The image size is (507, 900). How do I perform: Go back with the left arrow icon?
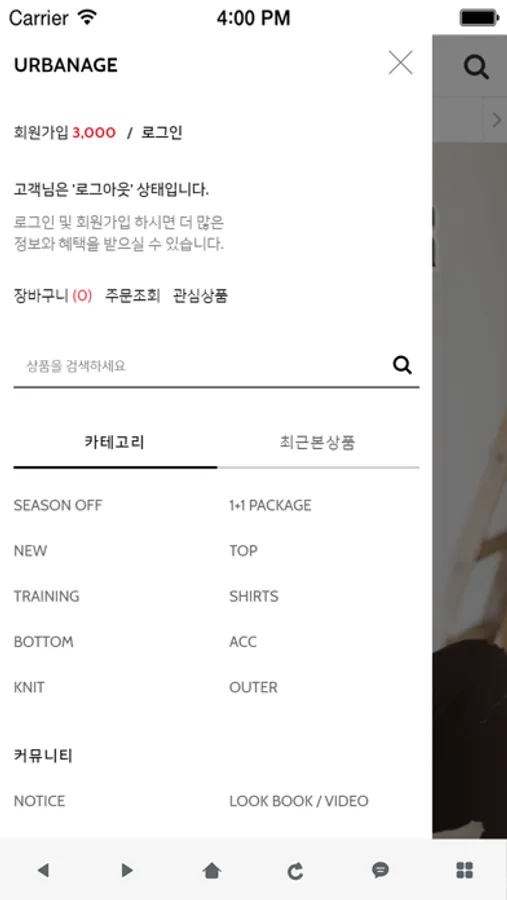[43, 870]
